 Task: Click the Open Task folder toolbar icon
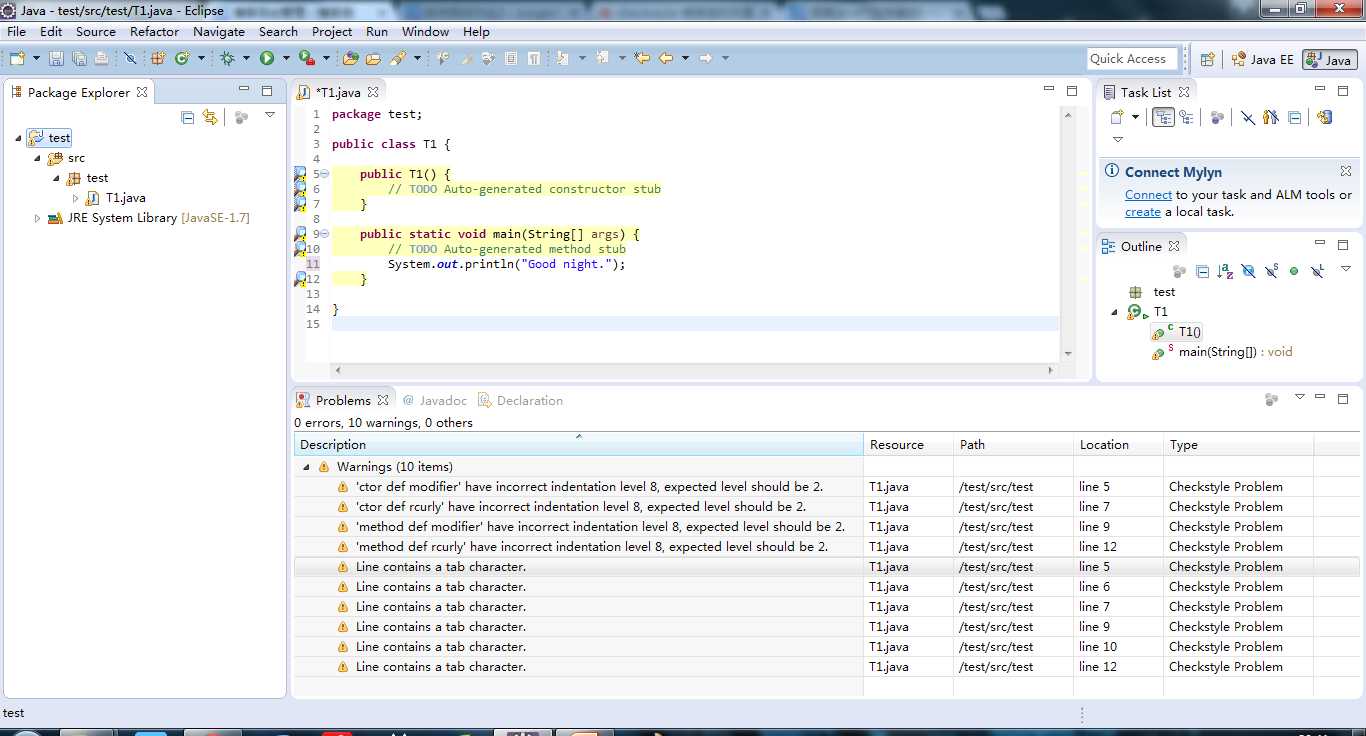[374, 59]
